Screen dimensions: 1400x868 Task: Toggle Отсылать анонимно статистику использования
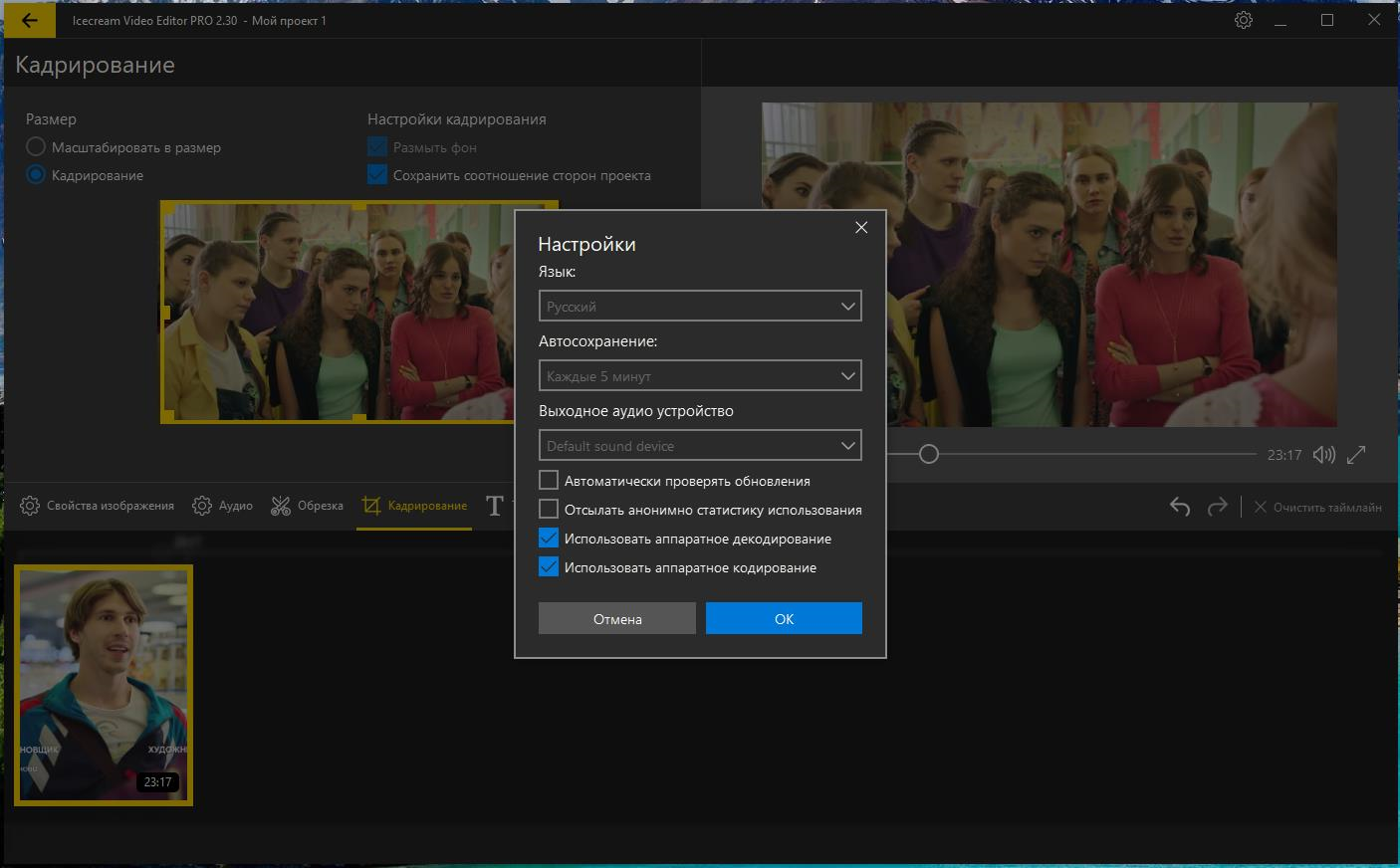[549, 510]
